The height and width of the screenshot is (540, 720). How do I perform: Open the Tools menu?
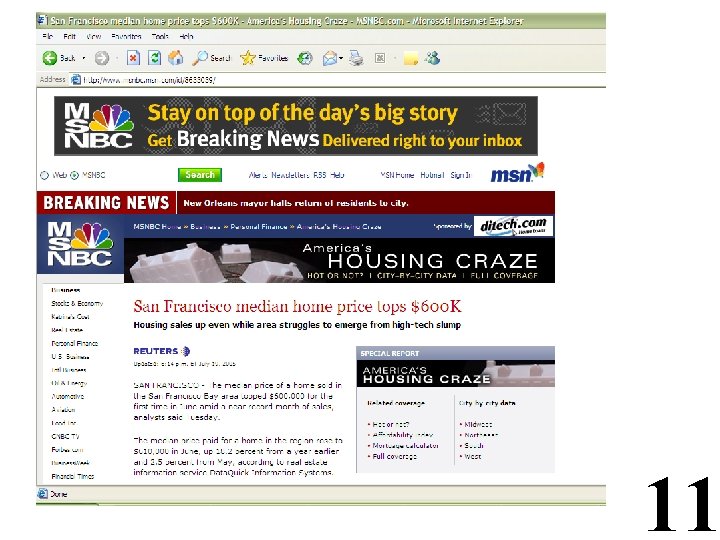160,36
